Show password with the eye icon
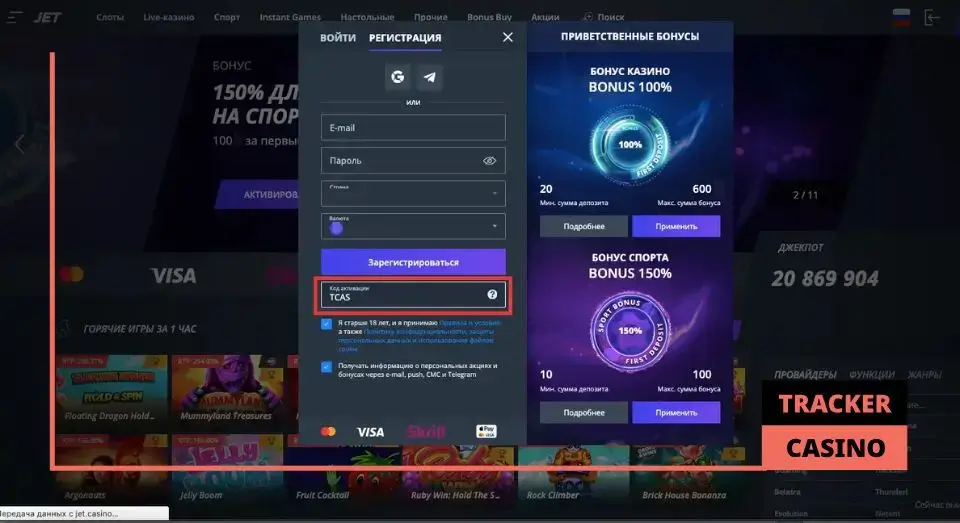 (489, 160)
